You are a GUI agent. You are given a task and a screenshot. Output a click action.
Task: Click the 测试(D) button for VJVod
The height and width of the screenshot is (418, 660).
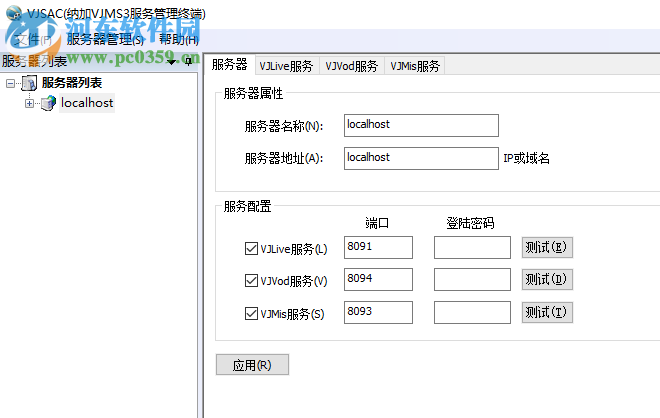coord(547,280)
